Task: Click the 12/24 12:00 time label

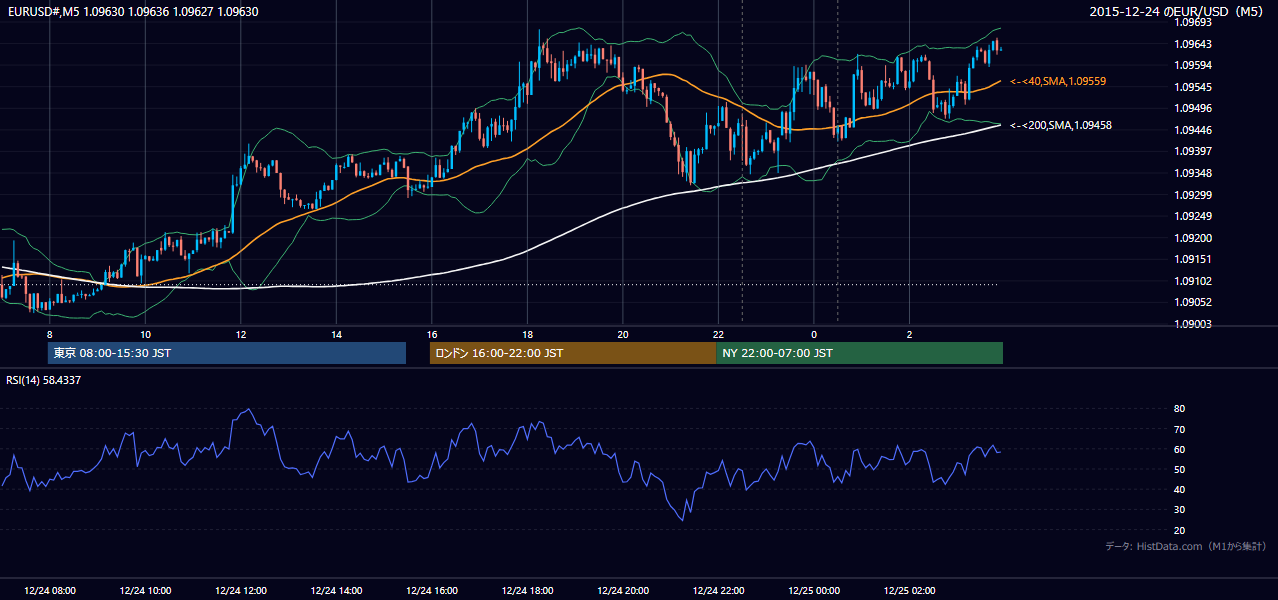Action: point(241,591)
